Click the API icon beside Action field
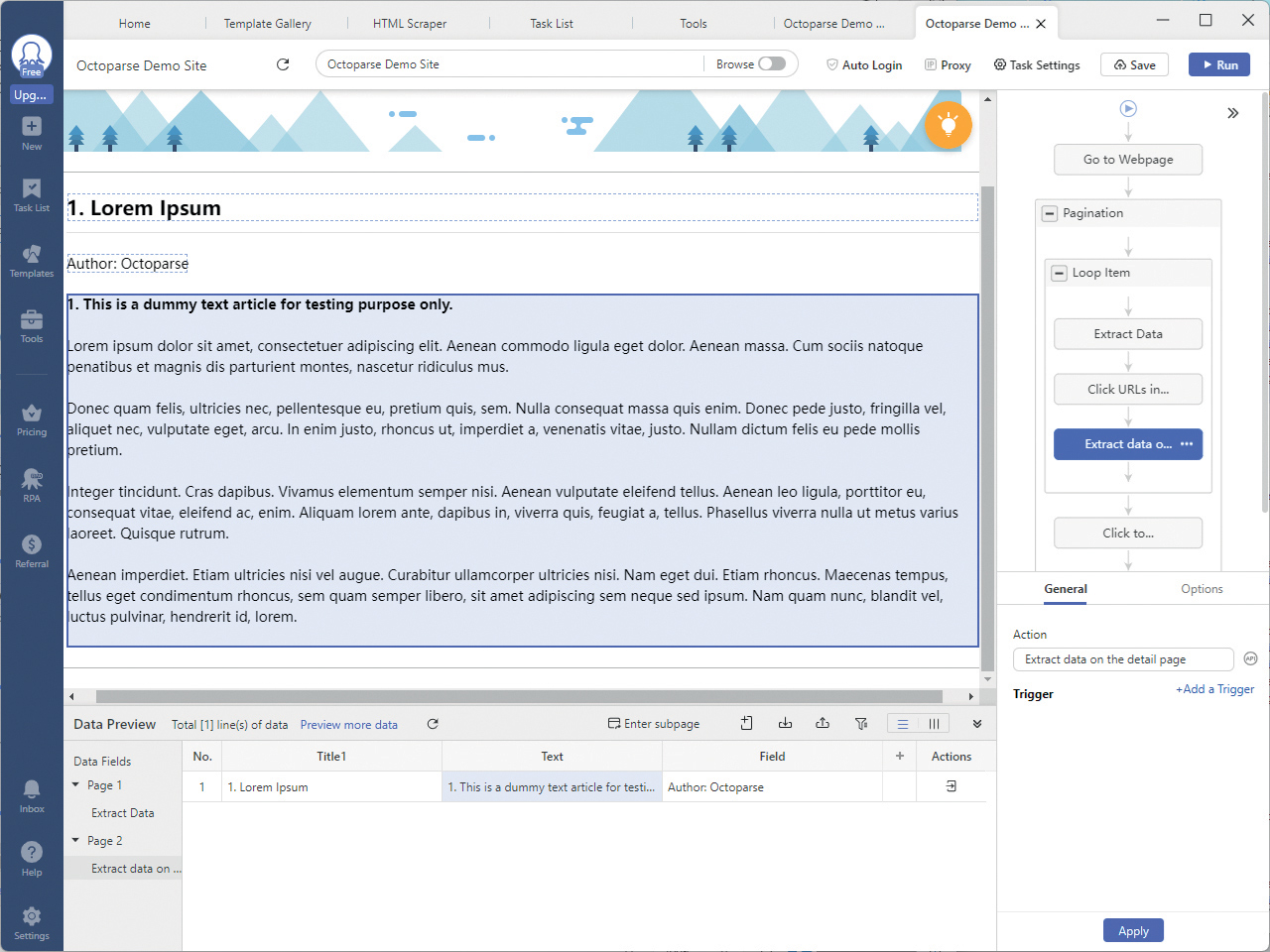This screenshot has width=1270, height=952. click(x=1250, y=658)
